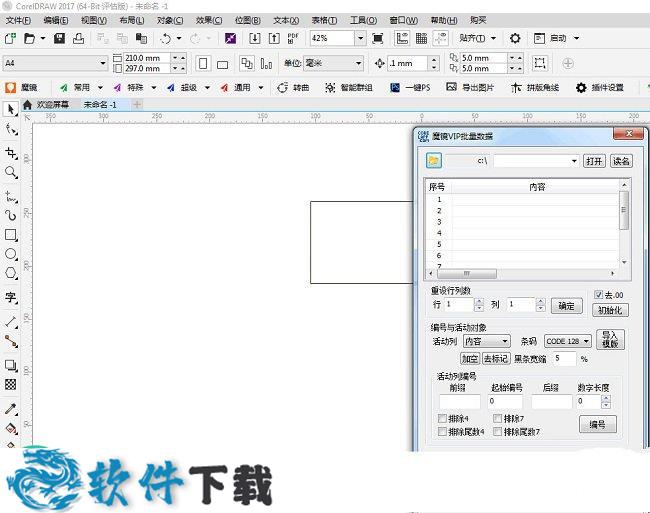Open the zoom level 42% dropdown
The image size is (650, 513).
361,39
